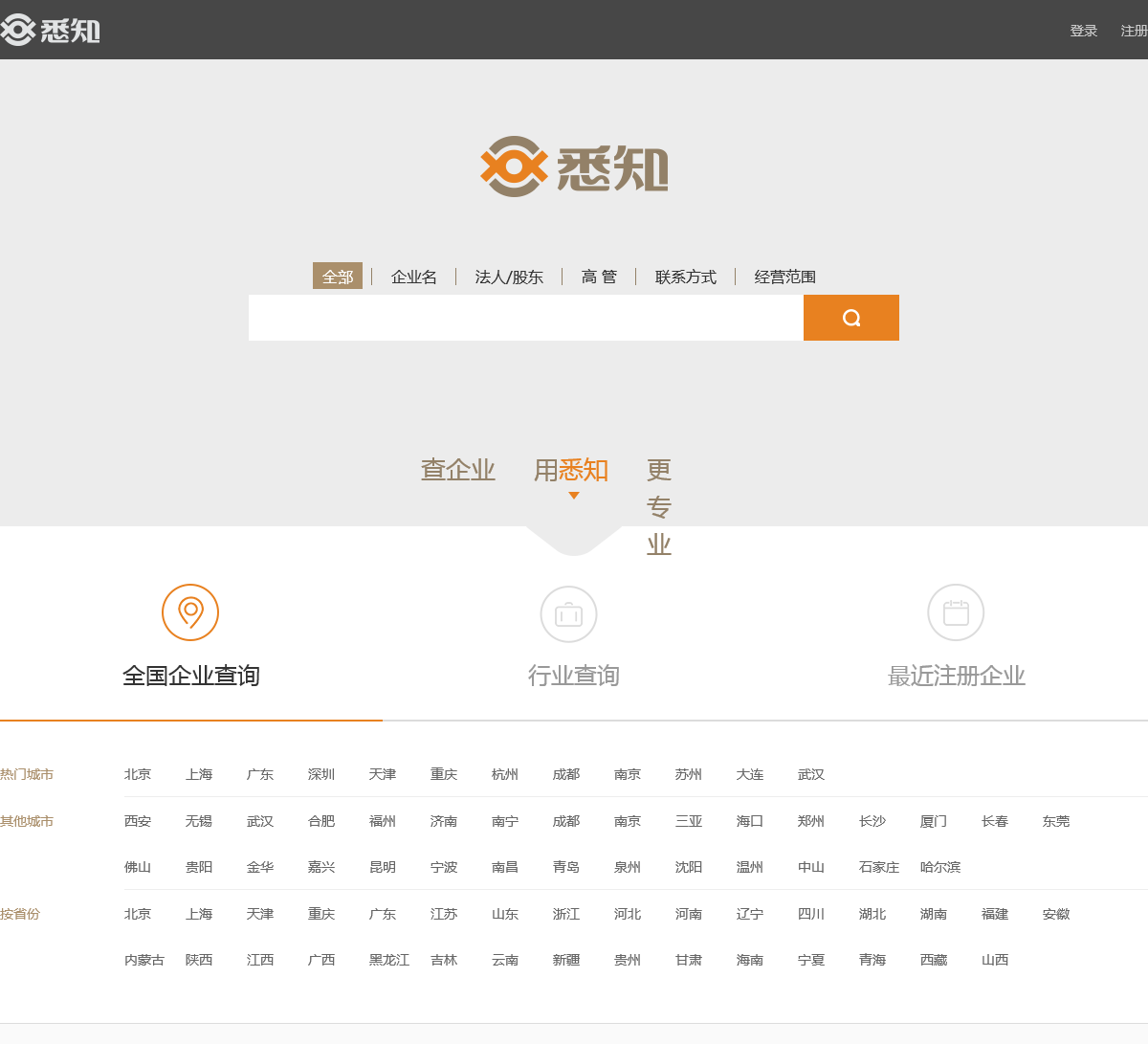Select 重庆 in the 按省份 row
This screenshot has height=1044, width=1148.
click(x=321, y=914)
